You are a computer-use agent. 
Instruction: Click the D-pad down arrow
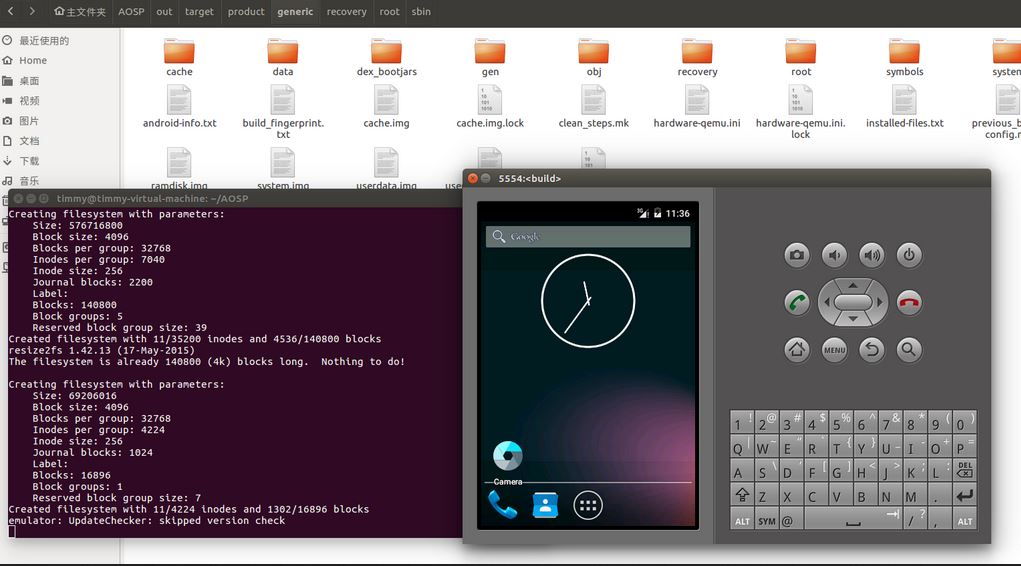(x=853, y=319)
